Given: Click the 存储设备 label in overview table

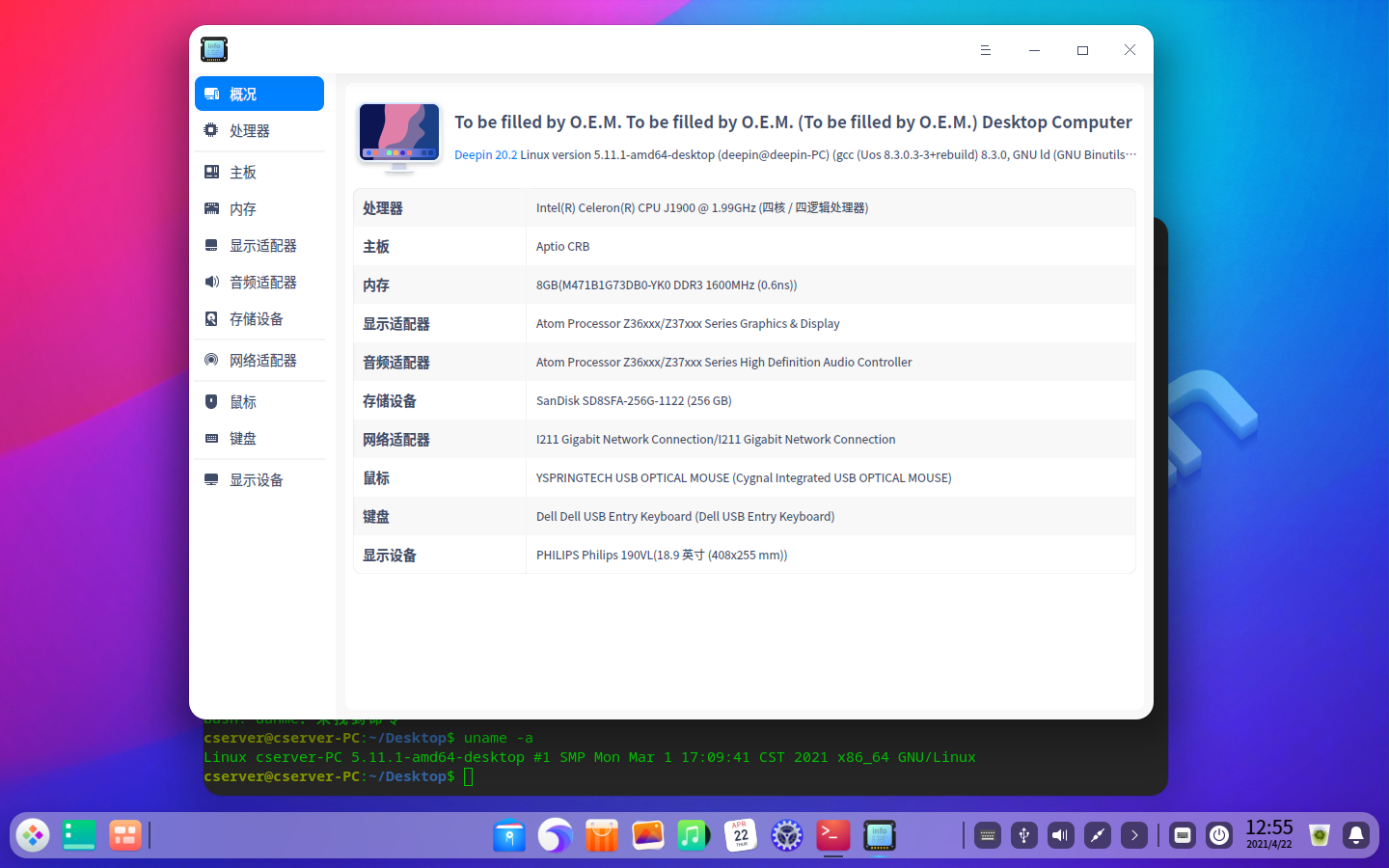Looking at the screenshot, I should 390,401.
